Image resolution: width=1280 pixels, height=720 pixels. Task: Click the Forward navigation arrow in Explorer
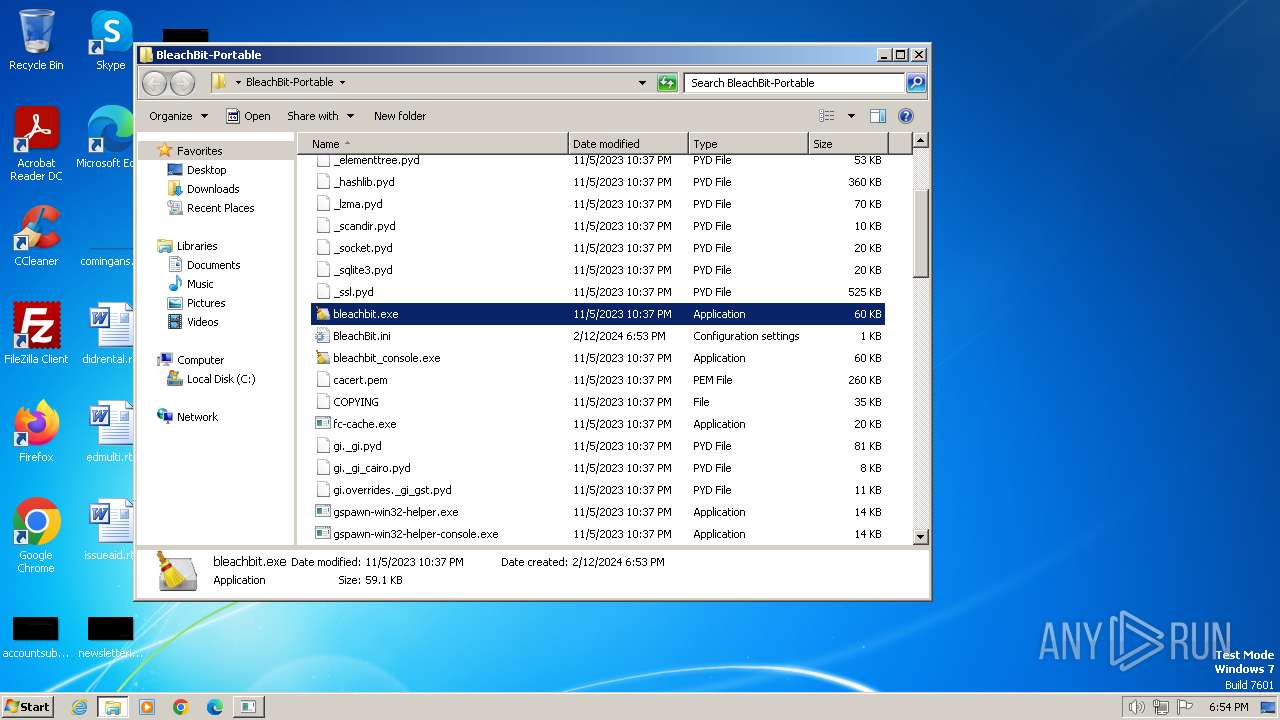coord(182,83)
